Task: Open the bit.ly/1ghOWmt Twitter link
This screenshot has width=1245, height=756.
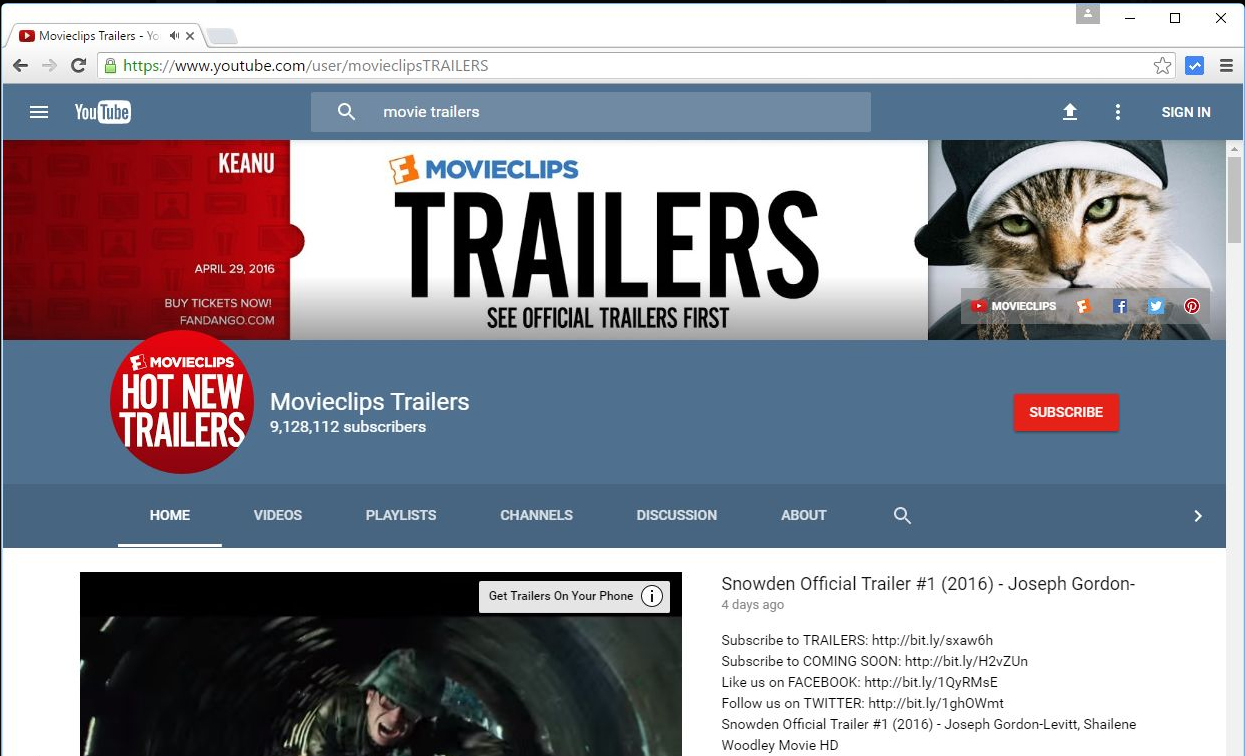Action: (936, 703)
